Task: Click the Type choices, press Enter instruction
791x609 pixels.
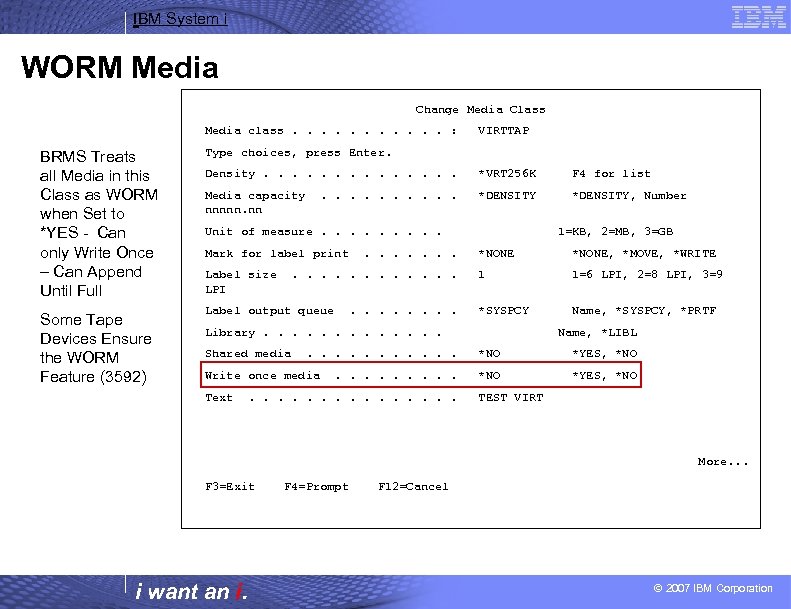Action: (x=298, y=153)
